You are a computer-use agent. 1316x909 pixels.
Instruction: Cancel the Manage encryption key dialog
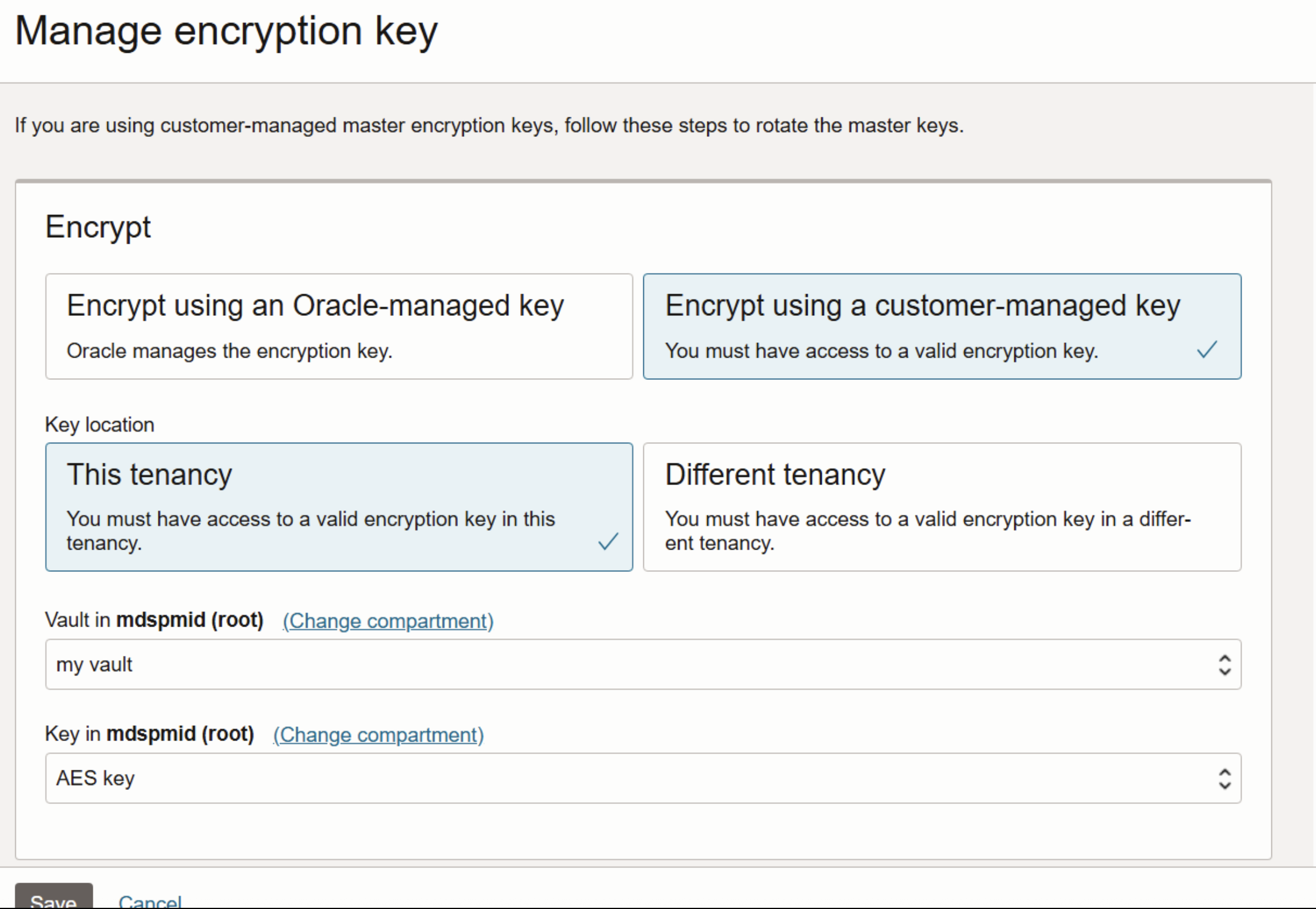(x=150, y=900)
